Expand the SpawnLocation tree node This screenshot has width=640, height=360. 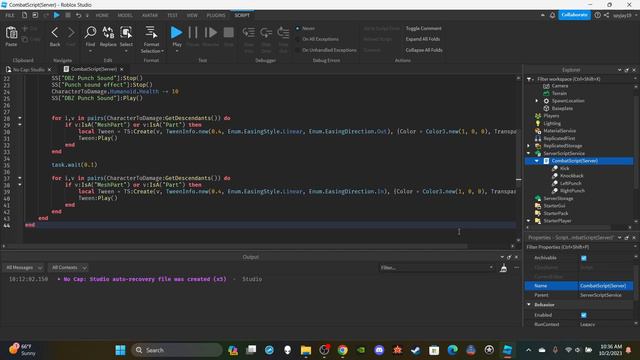(x=537, y=101)
